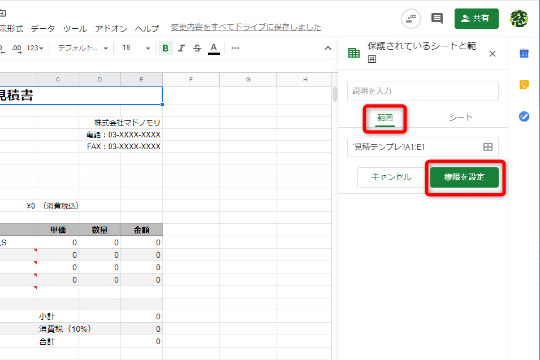Click the FAX：03-XXXX-XXXX cell
Screen dimensions: 540x360
pyautogui.click(x=124, y=146)
